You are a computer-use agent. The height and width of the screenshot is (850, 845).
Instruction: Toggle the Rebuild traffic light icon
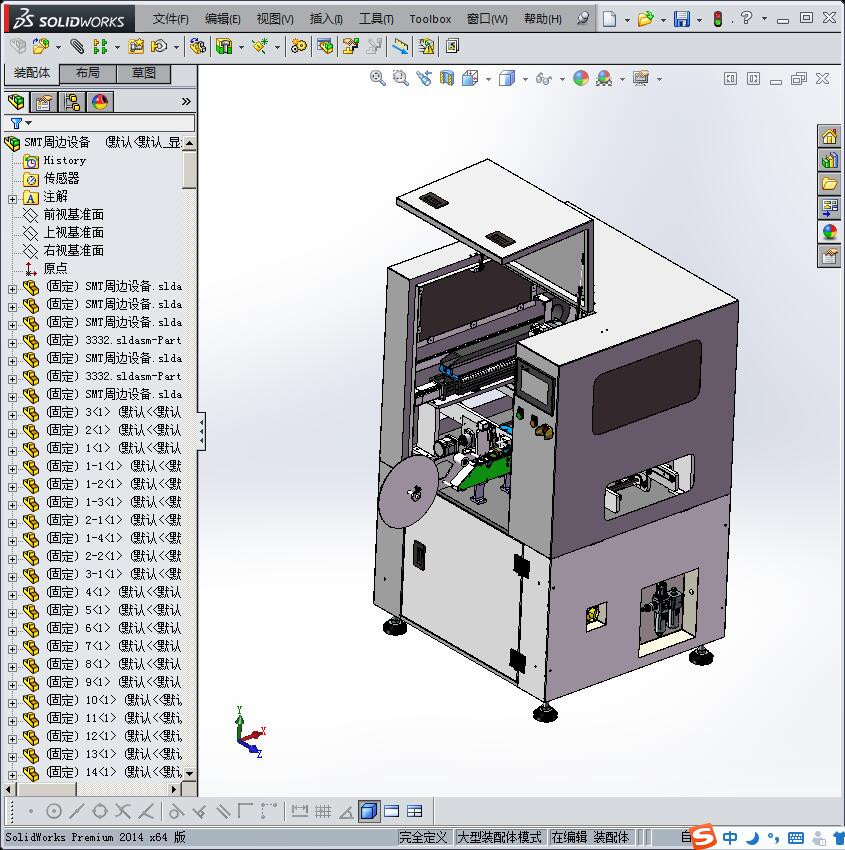(717, 19)
